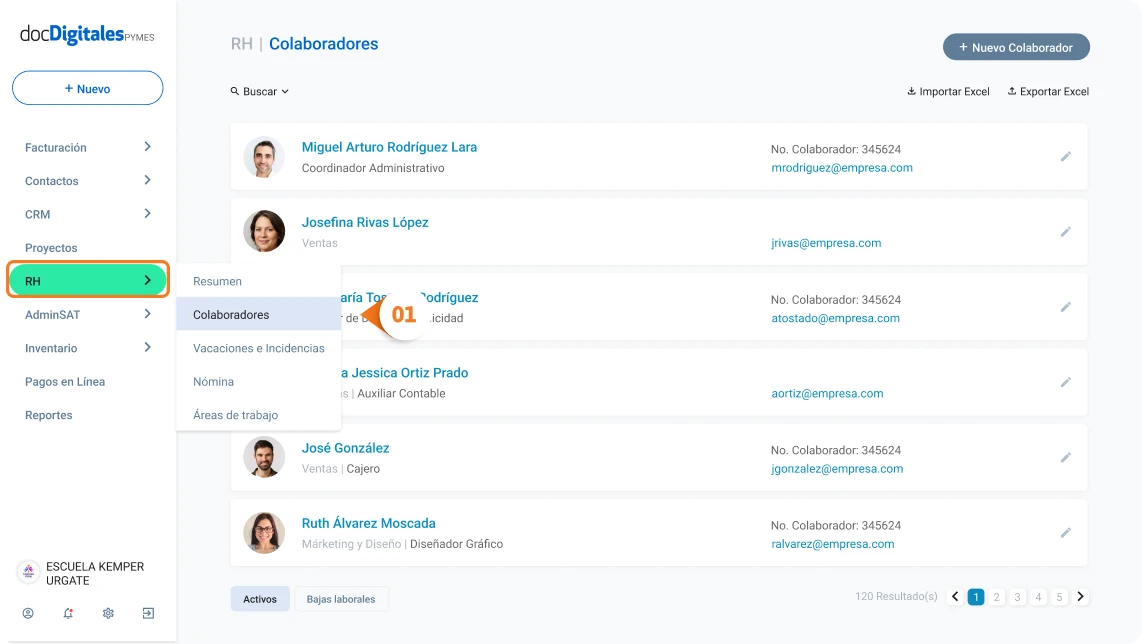Image resolution: width=1142 pixels, height=644 pixels.
Task: Click the Nuevo Colaborador button
Action: point(1016,47)
